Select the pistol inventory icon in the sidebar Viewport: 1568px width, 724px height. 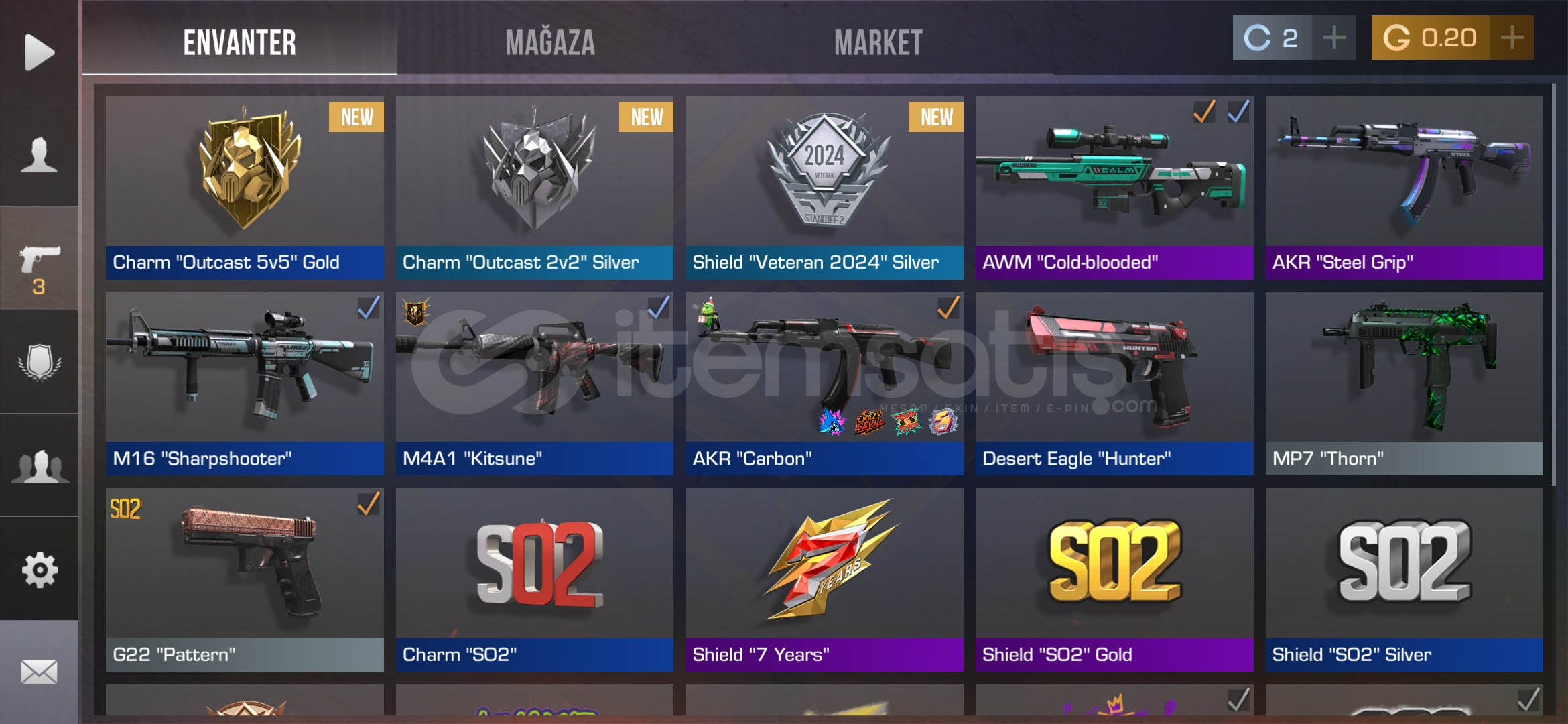point(39,259)
